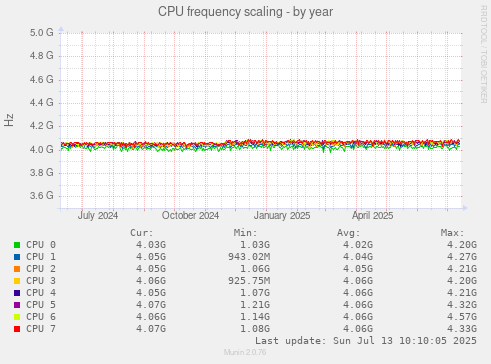Click the graph title 'CPU frequency scaling - by year'
491x364 pixels.
tap(245, 12)
